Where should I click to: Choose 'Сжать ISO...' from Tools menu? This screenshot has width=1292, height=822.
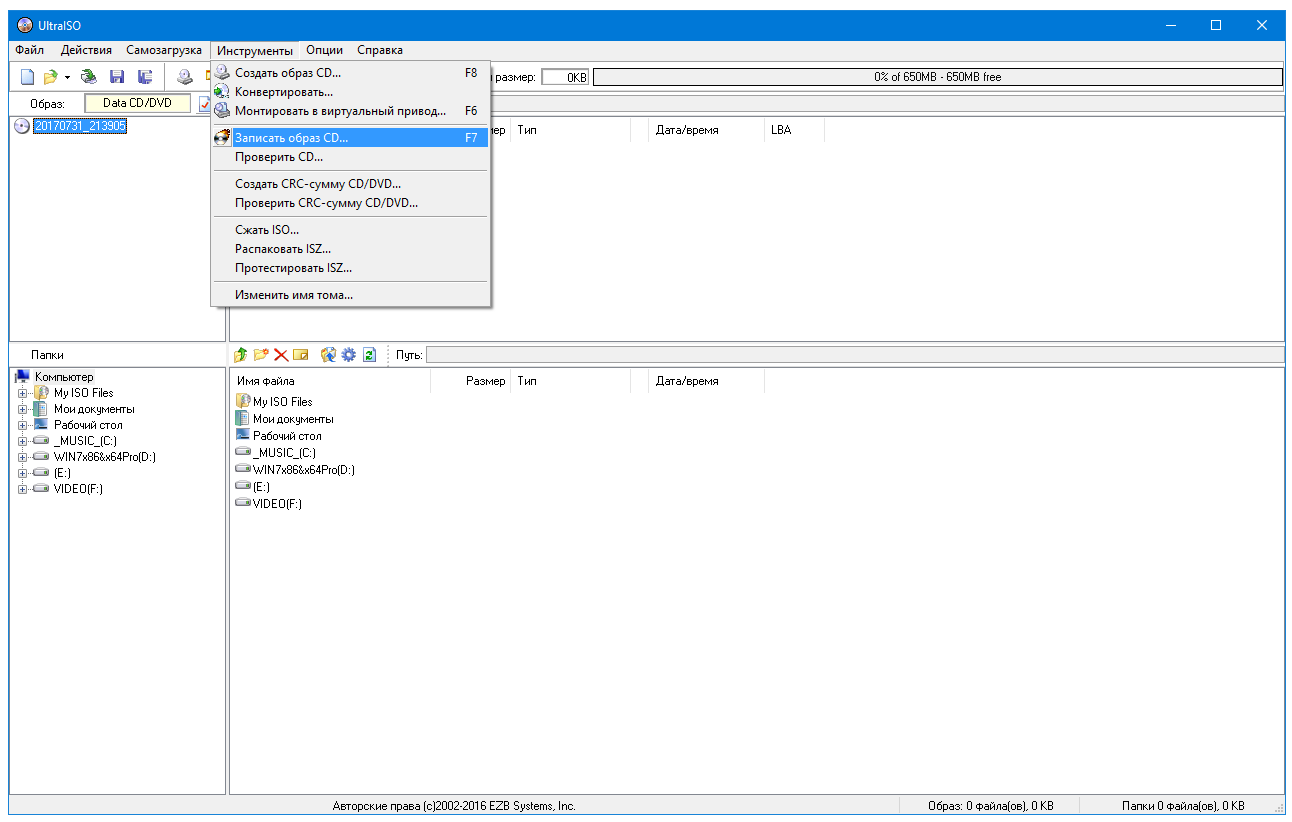pyautogui.click(x=266, y=230)
